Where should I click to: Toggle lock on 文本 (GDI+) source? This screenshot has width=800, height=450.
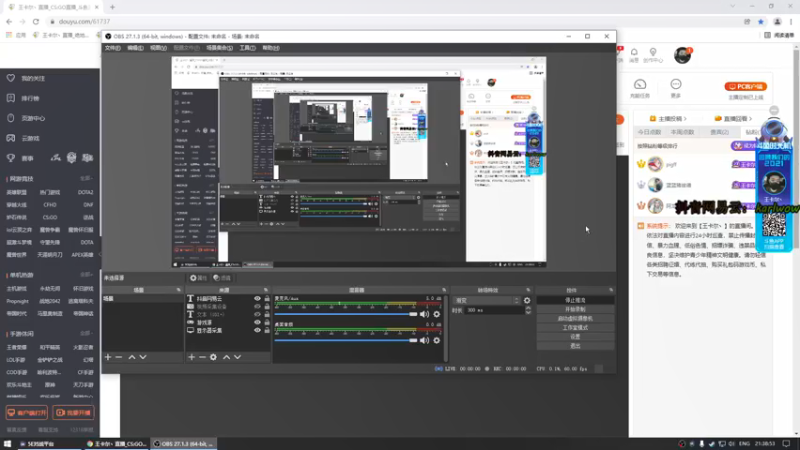pos(266,314)
